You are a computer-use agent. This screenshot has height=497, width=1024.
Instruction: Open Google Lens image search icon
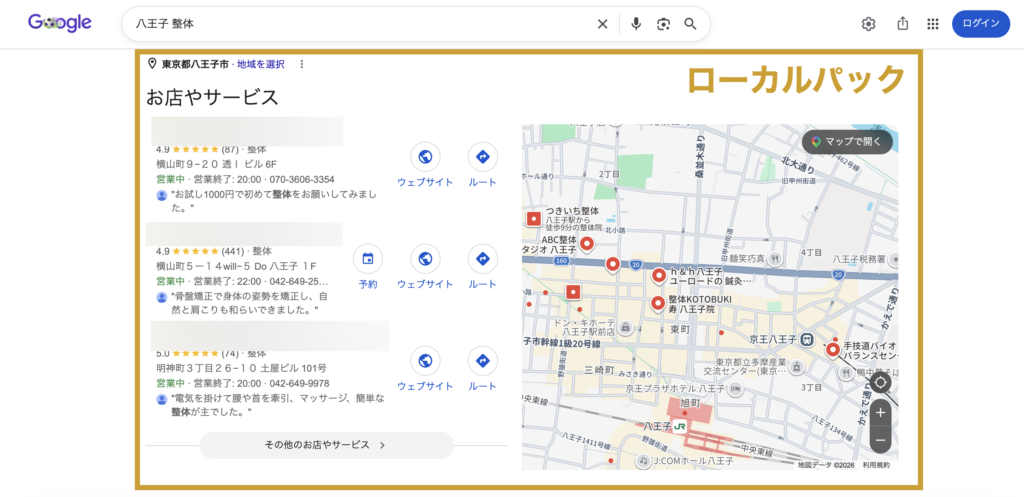(x=664, y=24)
